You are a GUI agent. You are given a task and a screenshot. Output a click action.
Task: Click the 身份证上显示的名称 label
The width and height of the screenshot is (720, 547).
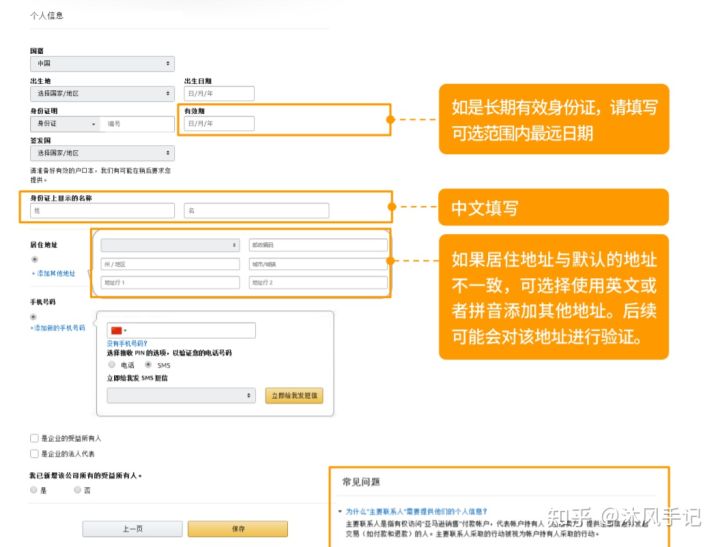pyautogui.click(x=61, y=198)
